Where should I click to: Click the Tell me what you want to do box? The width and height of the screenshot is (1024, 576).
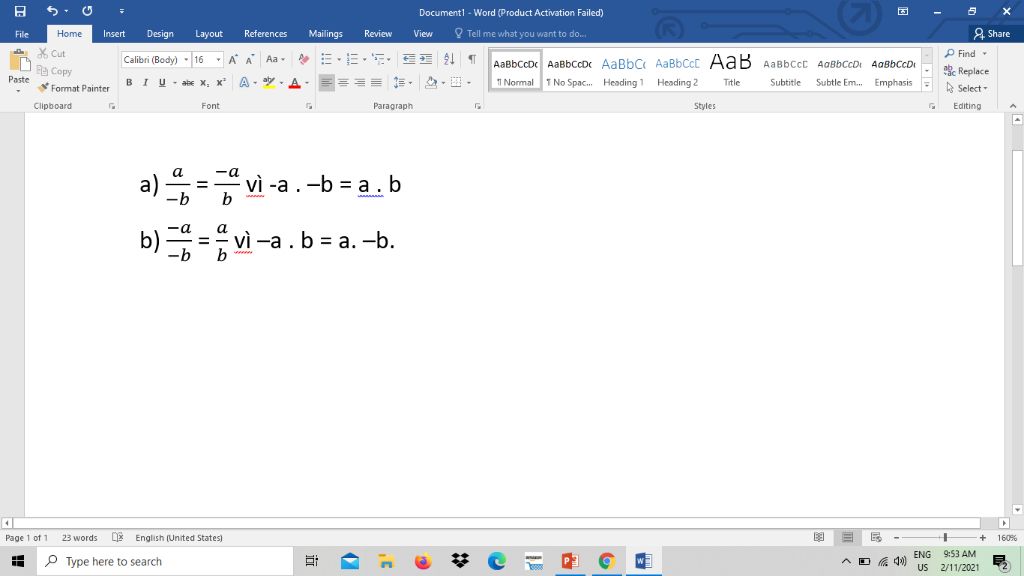[x=520, y=33]
